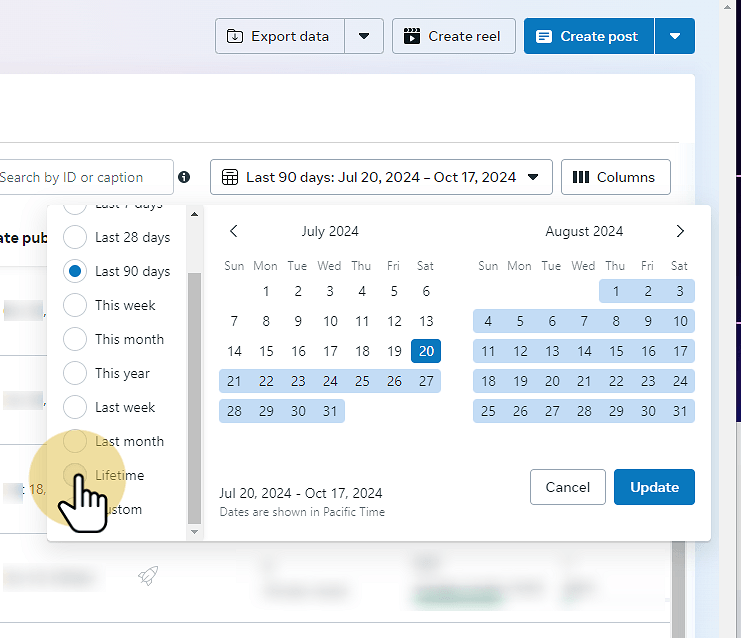The width and height of the screenshot is (741, 638).
Task: Click the Create reel clapperboard icon
Action: click(412, 36)
